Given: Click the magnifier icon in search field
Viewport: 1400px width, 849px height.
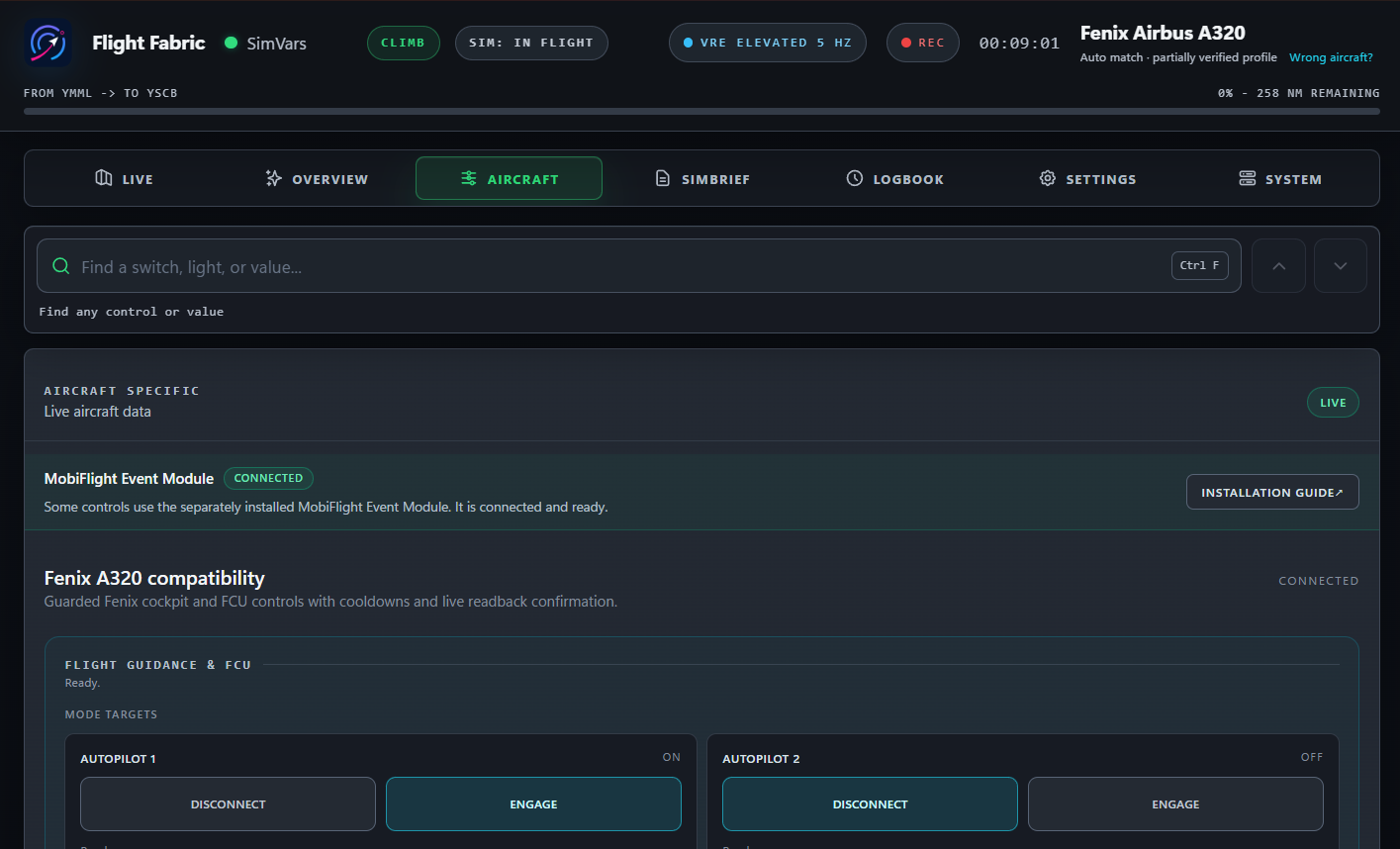Looking at the screenshot, I should tap(60, 266).
